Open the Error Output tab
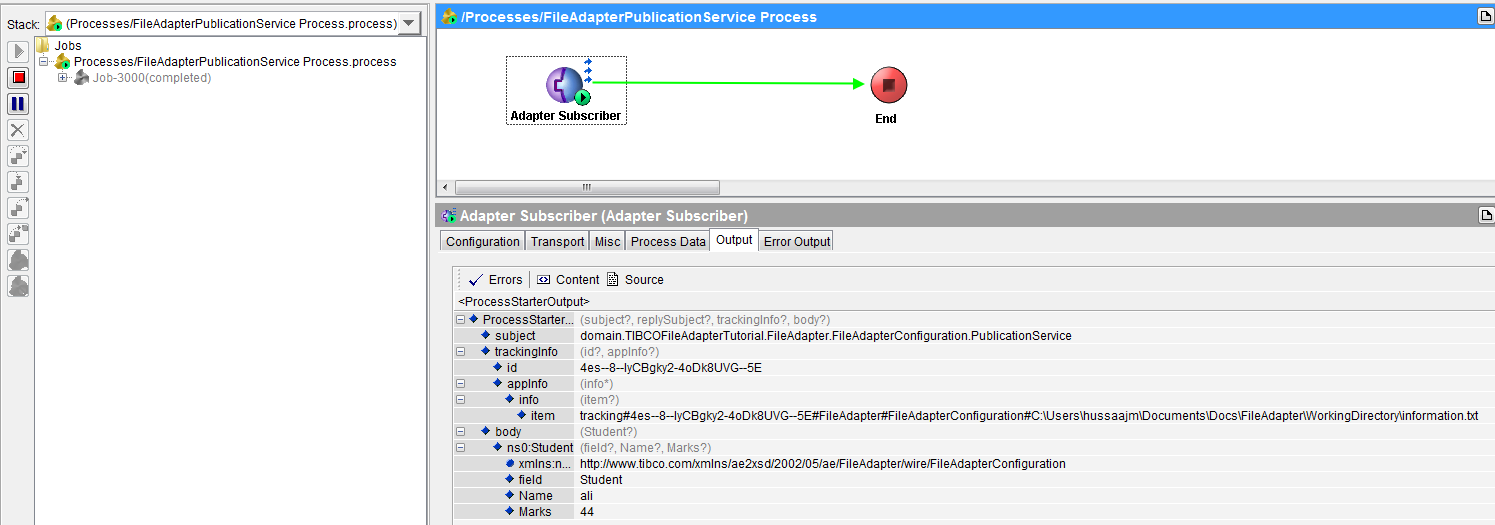This screenshot has width=1495, height=525. pos(797,241)
